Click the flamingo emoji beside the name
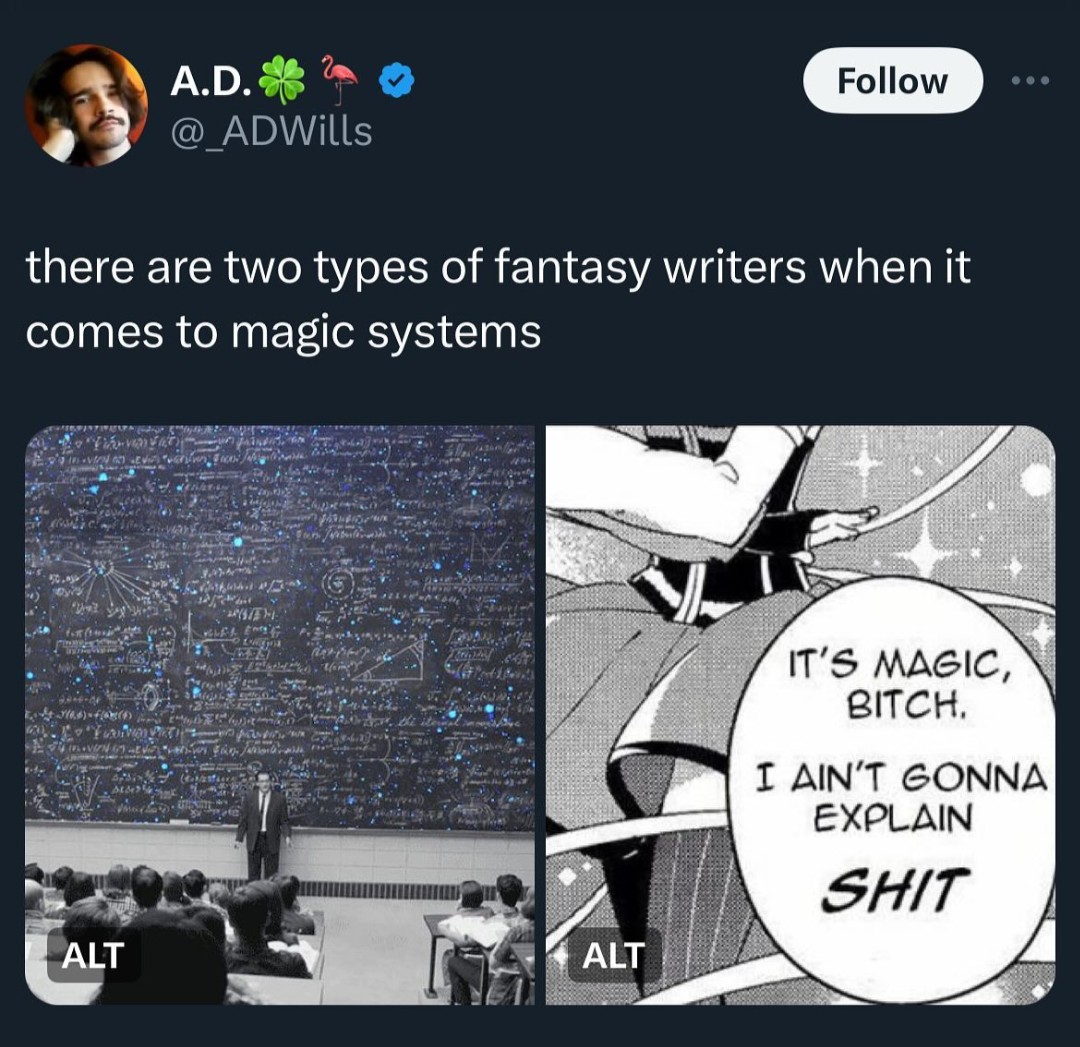The image size is (1080, 1047). (x=340, y=79)
